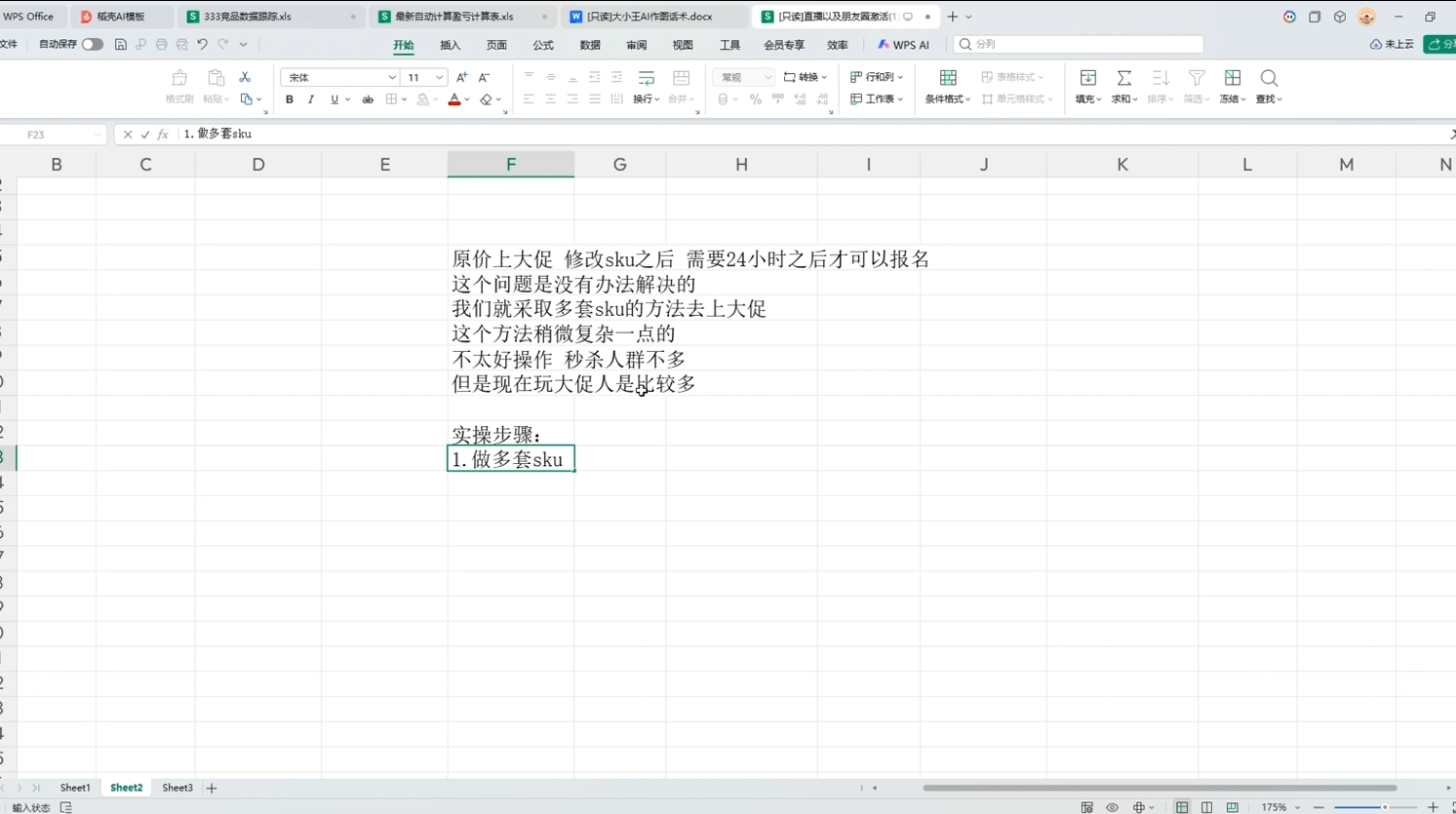This screenshot has width=1456, height=814.
Task: Select cell containing 实操步骤：
Action: coord(511,434)
